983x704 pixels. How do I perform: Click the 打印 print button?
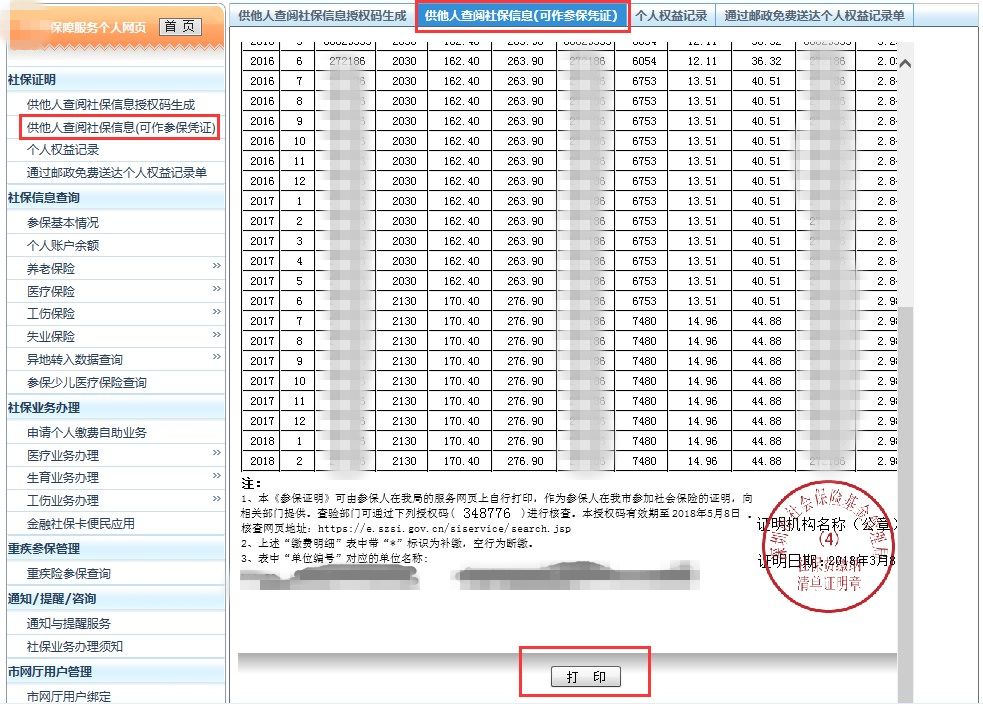click(x=586, y=677)
